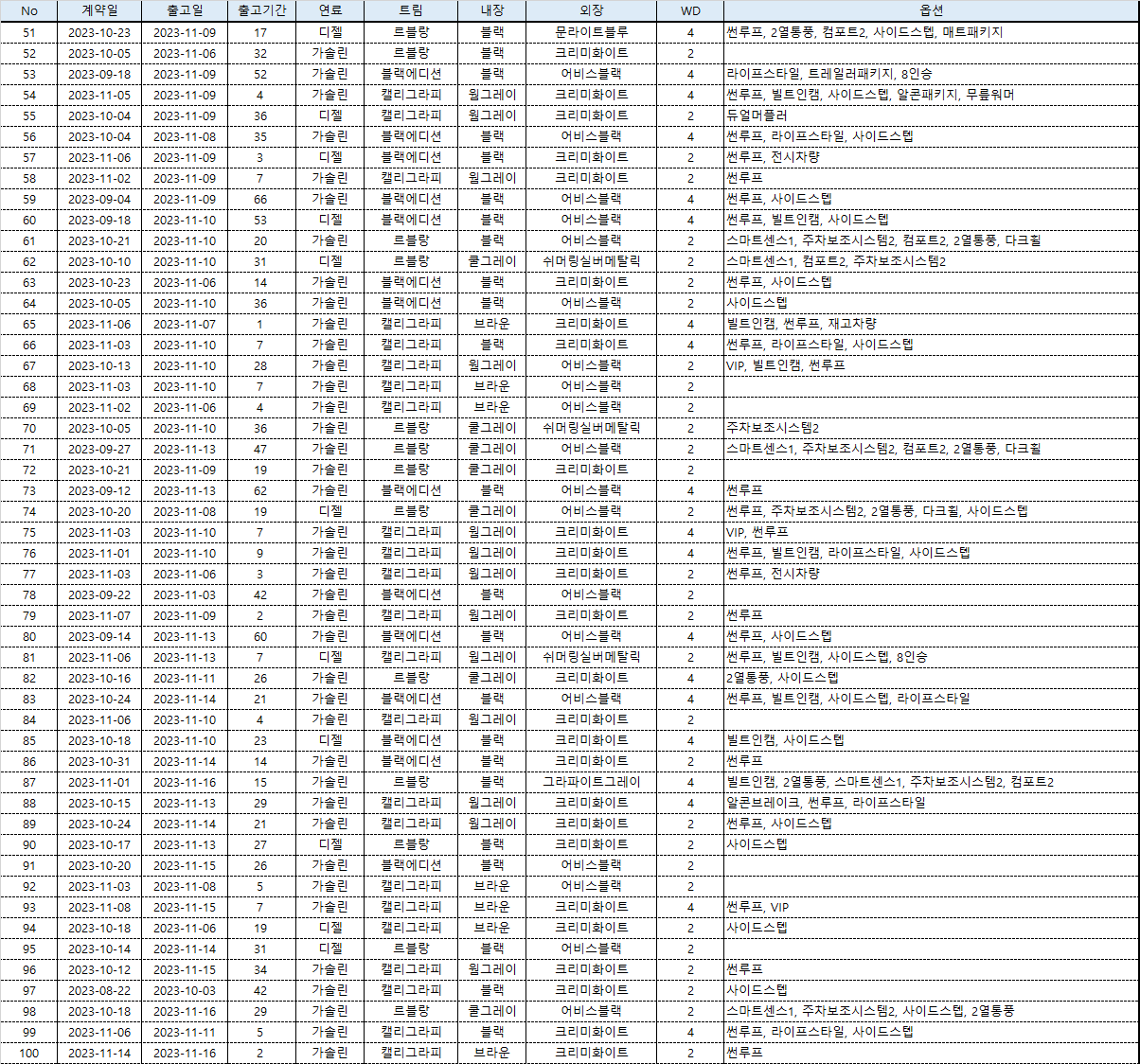
Task: Select release period value 66
Action: click(261, 199)
